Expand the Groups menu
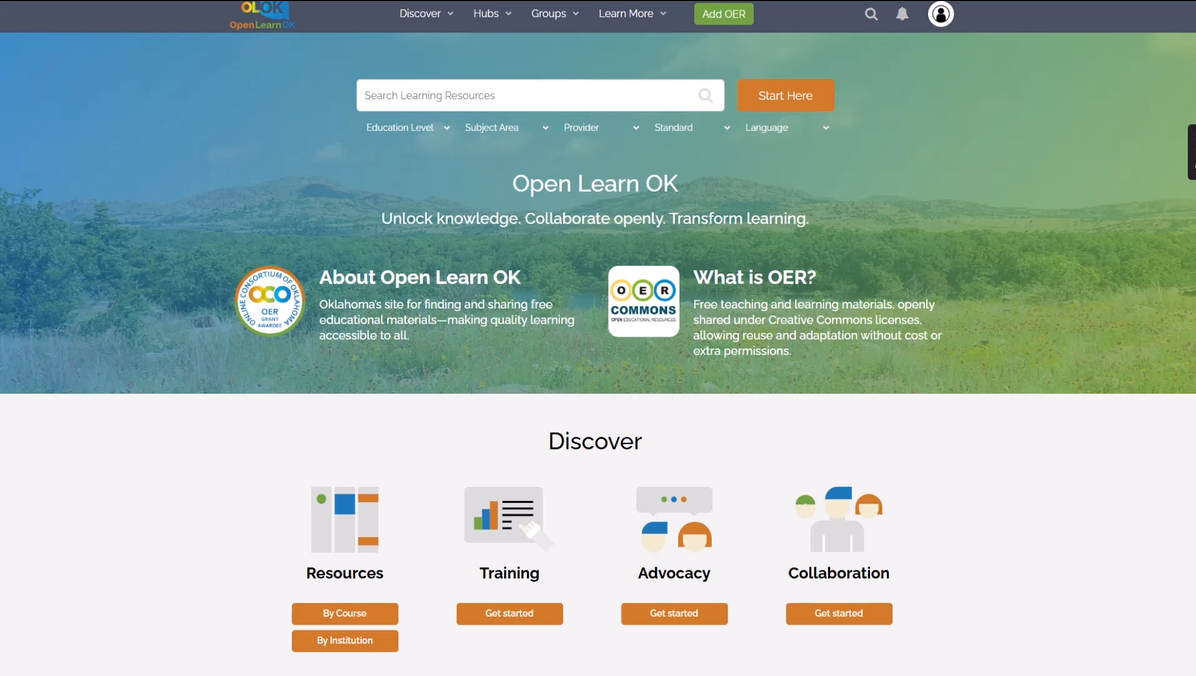The image size is (1196, 676). click(555, 14)
